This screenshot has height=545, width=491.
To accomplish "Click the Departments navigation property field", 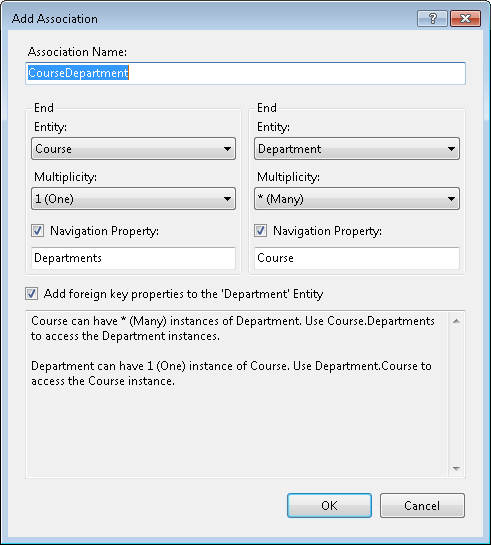I will click(x=133, y=258).
